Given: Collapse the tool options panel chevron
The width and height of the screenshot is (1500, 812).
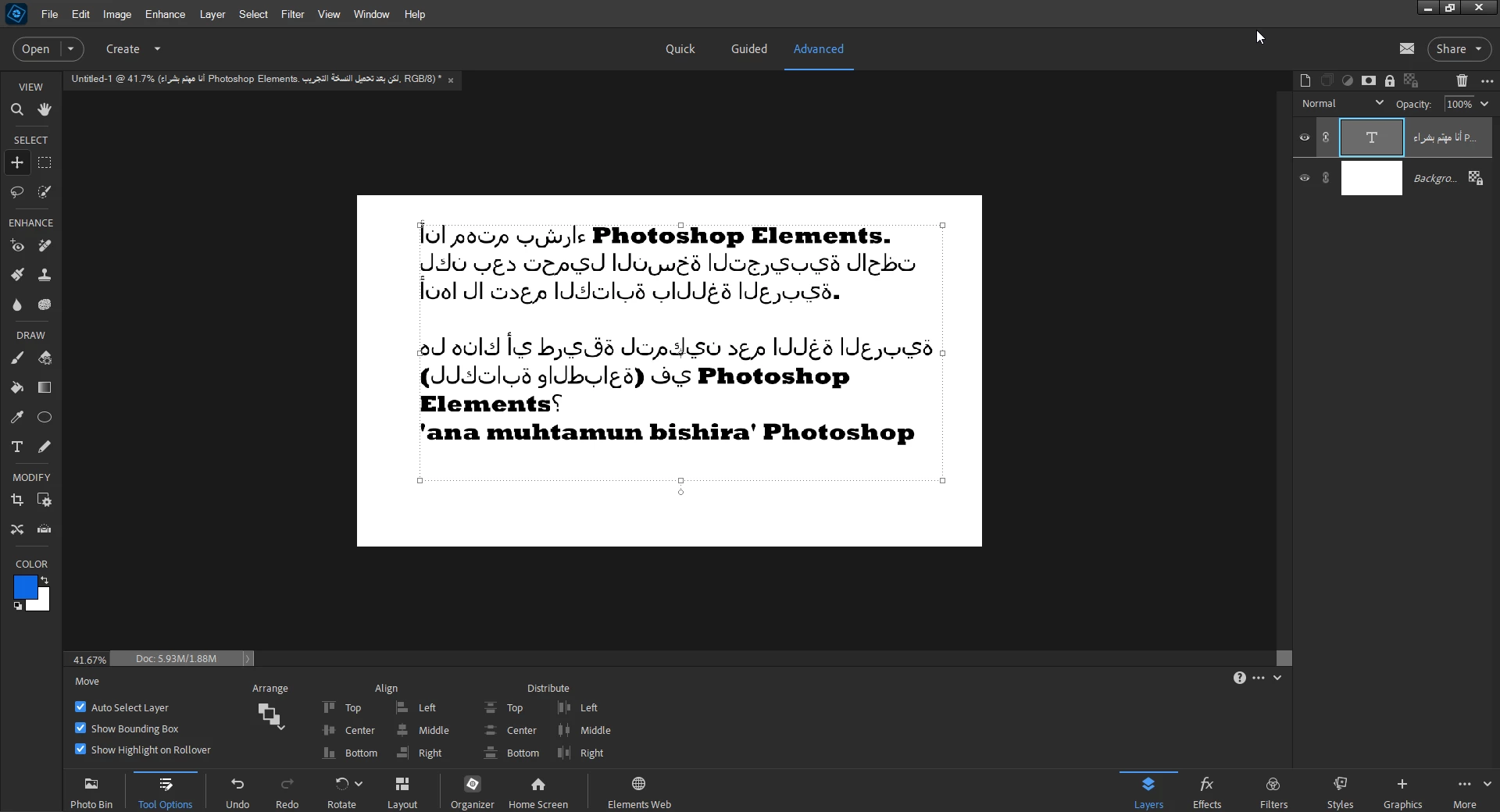Looking at the screenshot, I should point(1277,678).
